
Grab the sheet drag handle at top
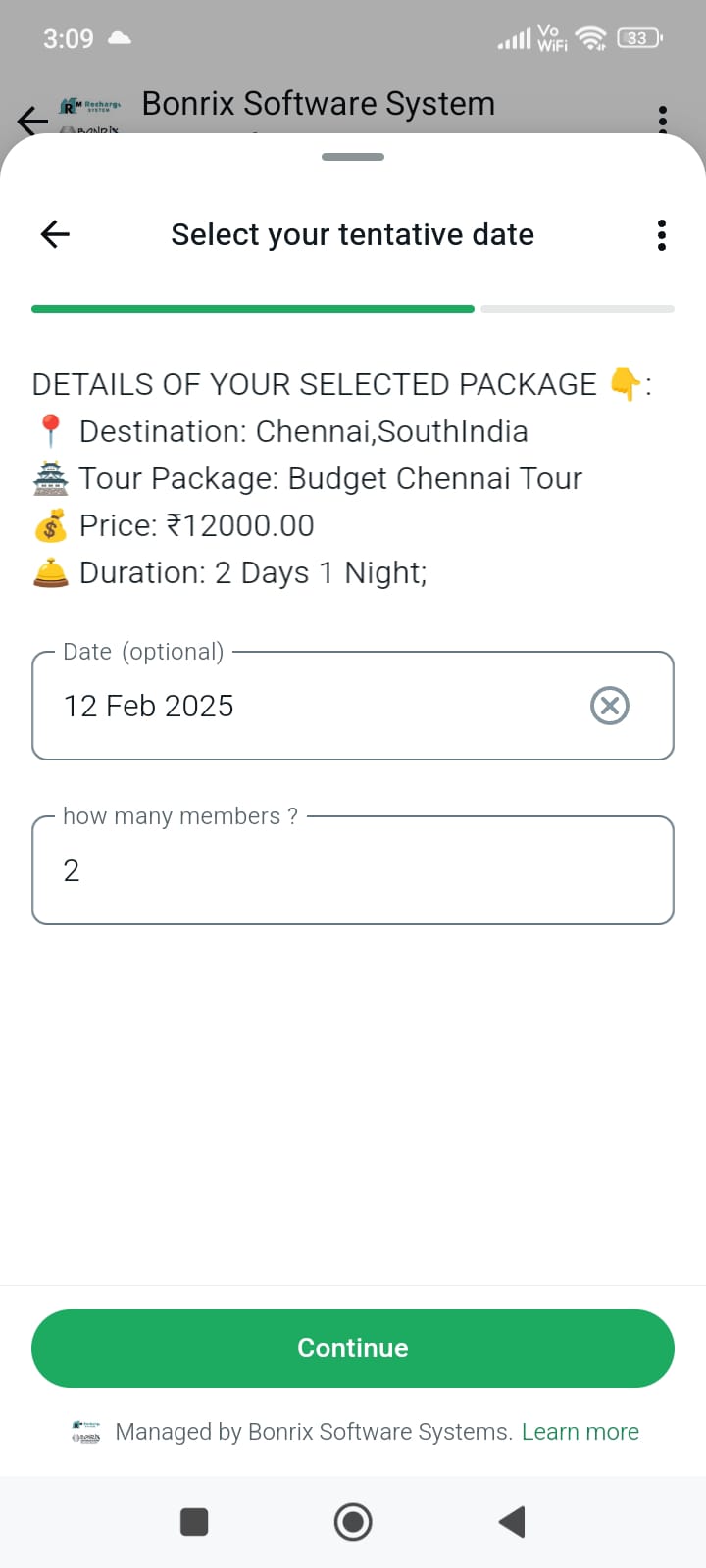click(353, 157)
